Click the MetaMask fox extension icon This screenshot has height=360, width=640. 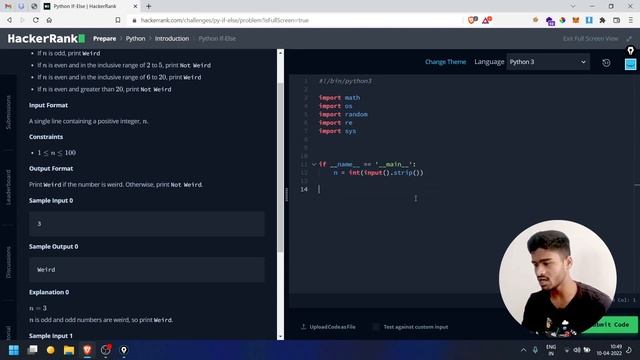point(576,20)
